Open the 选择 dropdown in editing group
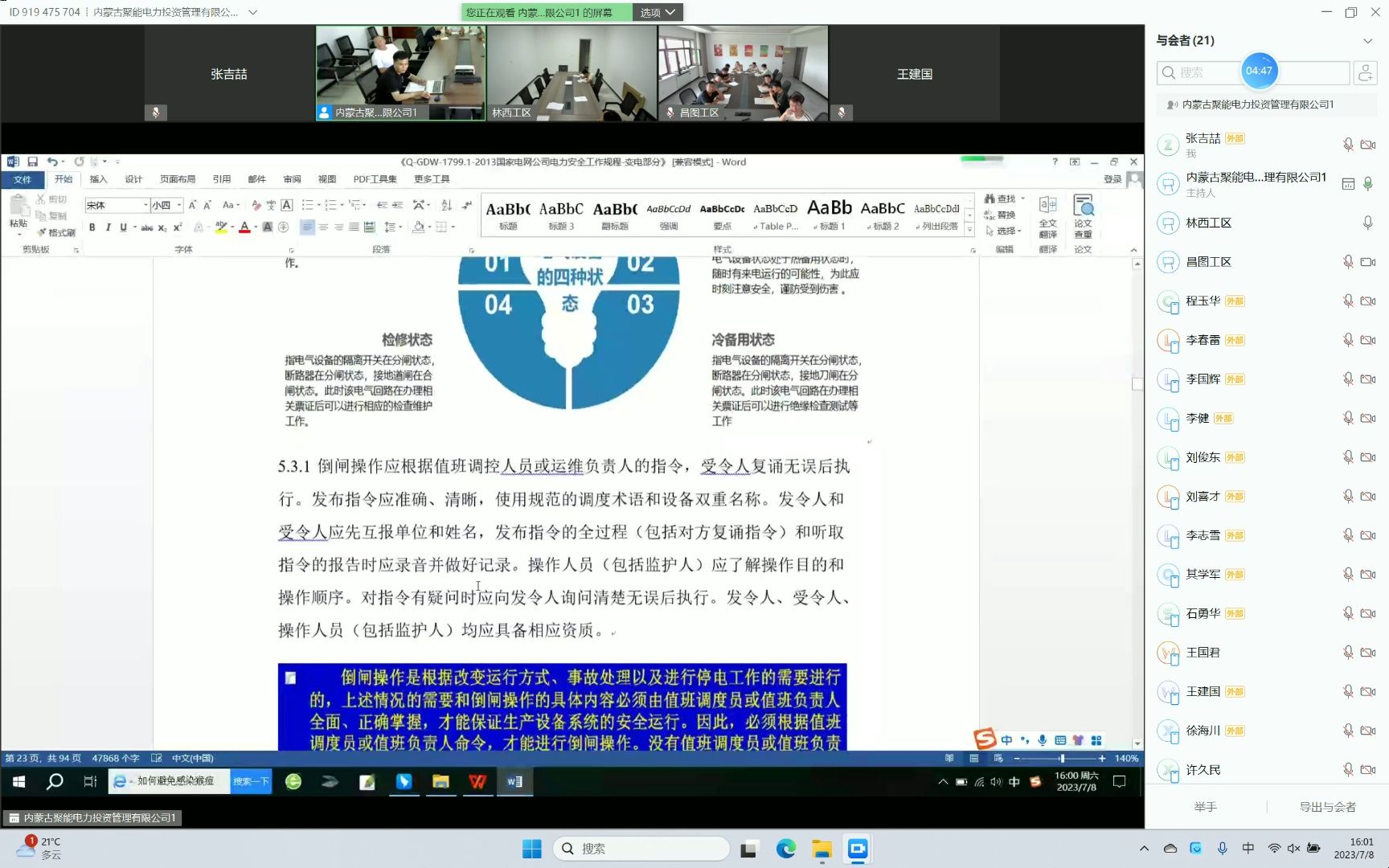The width and height of the screenshot is (1389, 868). coord(1003,231)
